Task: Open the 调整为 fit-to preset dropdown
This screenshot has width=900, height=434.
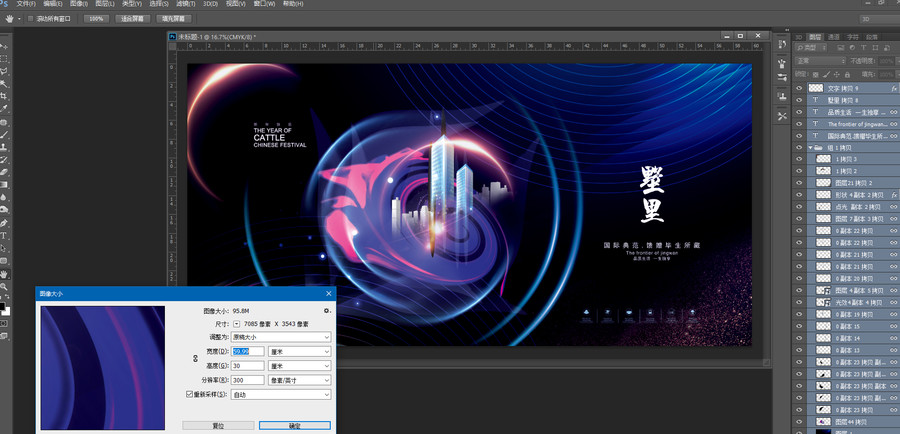Action: [281, 337]
